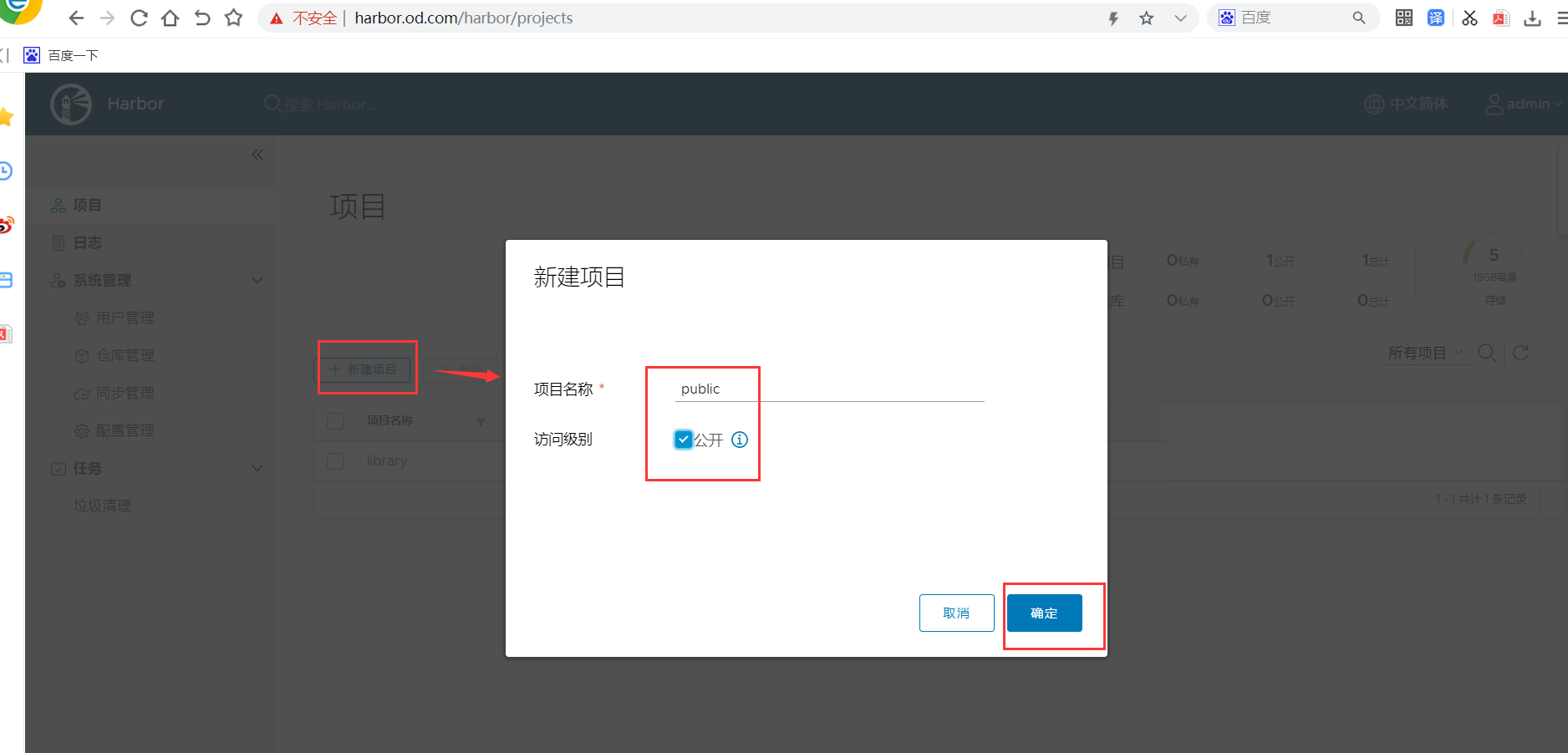Screen dimensions: 1568x753
Task: Click the browser sidebar history clock icon
Action: click(x=5, y=171)
